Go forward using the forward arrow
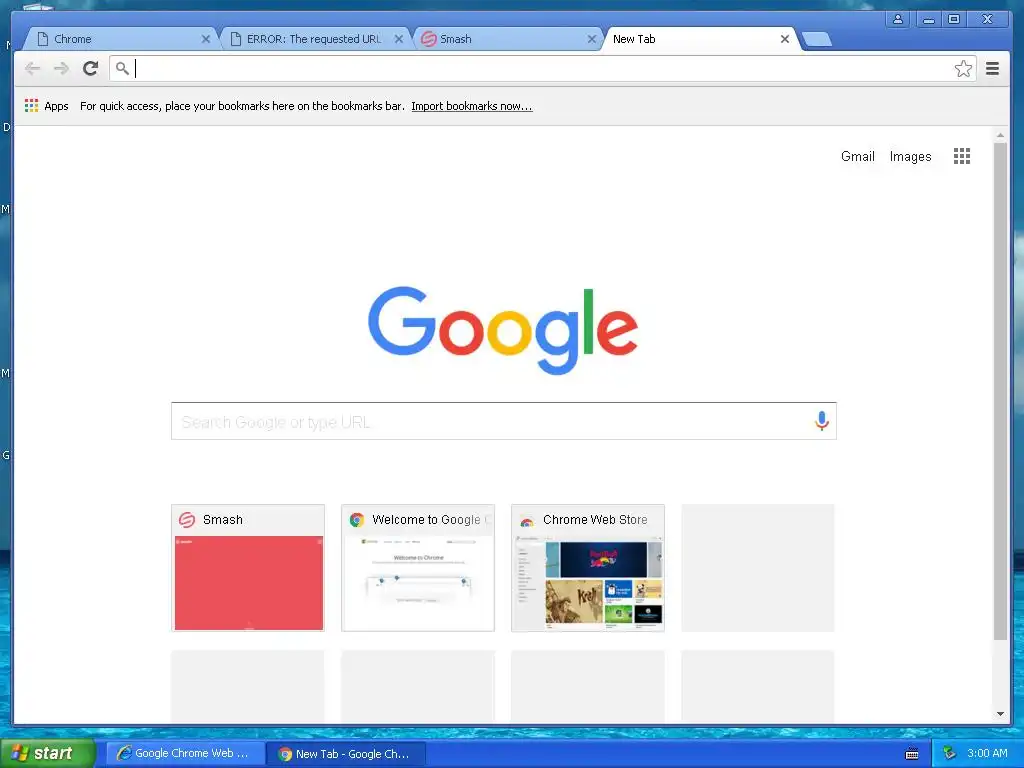Screen dimensions: 1024x768 [61, 69]
